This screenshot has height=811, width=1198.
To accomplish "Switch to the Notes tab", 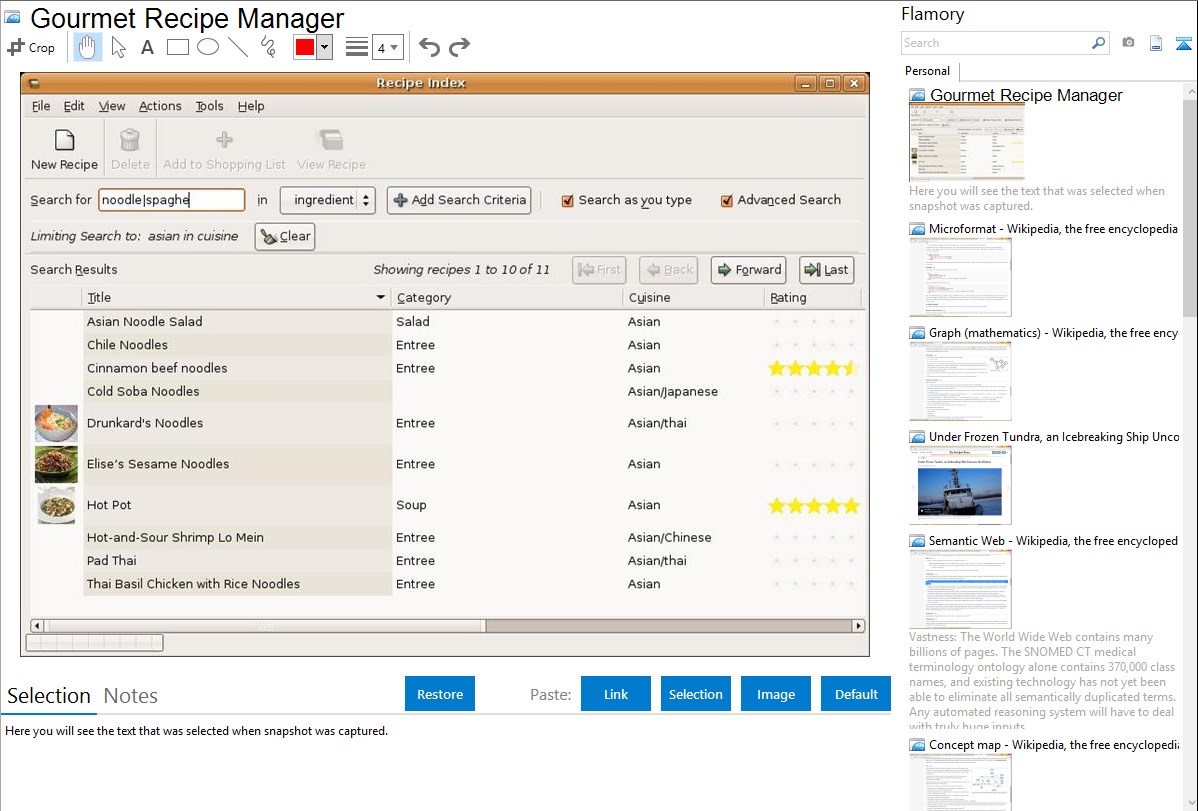I will pos(131,696).
